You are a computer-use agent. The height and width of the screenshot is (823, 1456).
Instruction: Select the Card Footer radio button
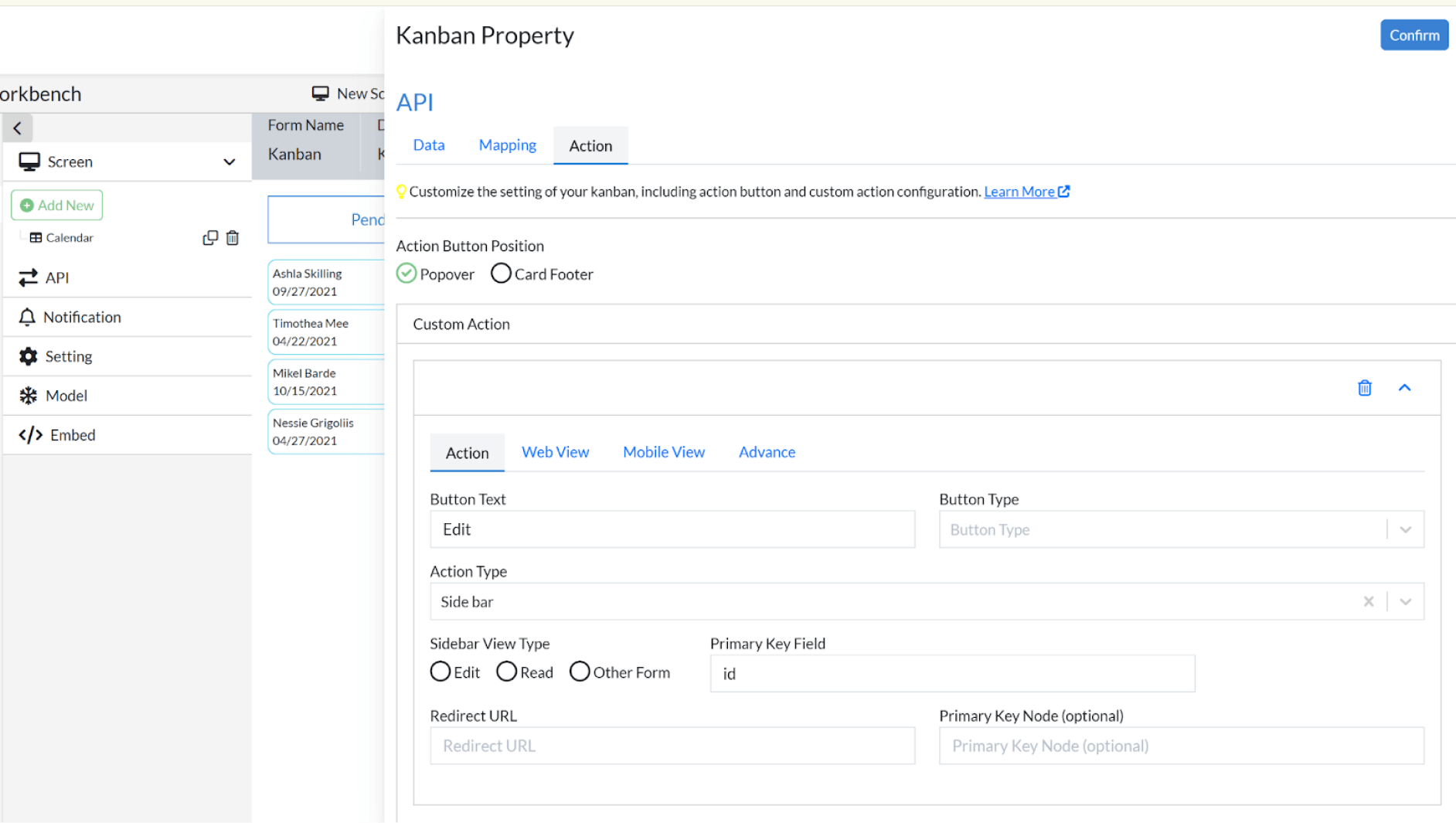[501, 274]
